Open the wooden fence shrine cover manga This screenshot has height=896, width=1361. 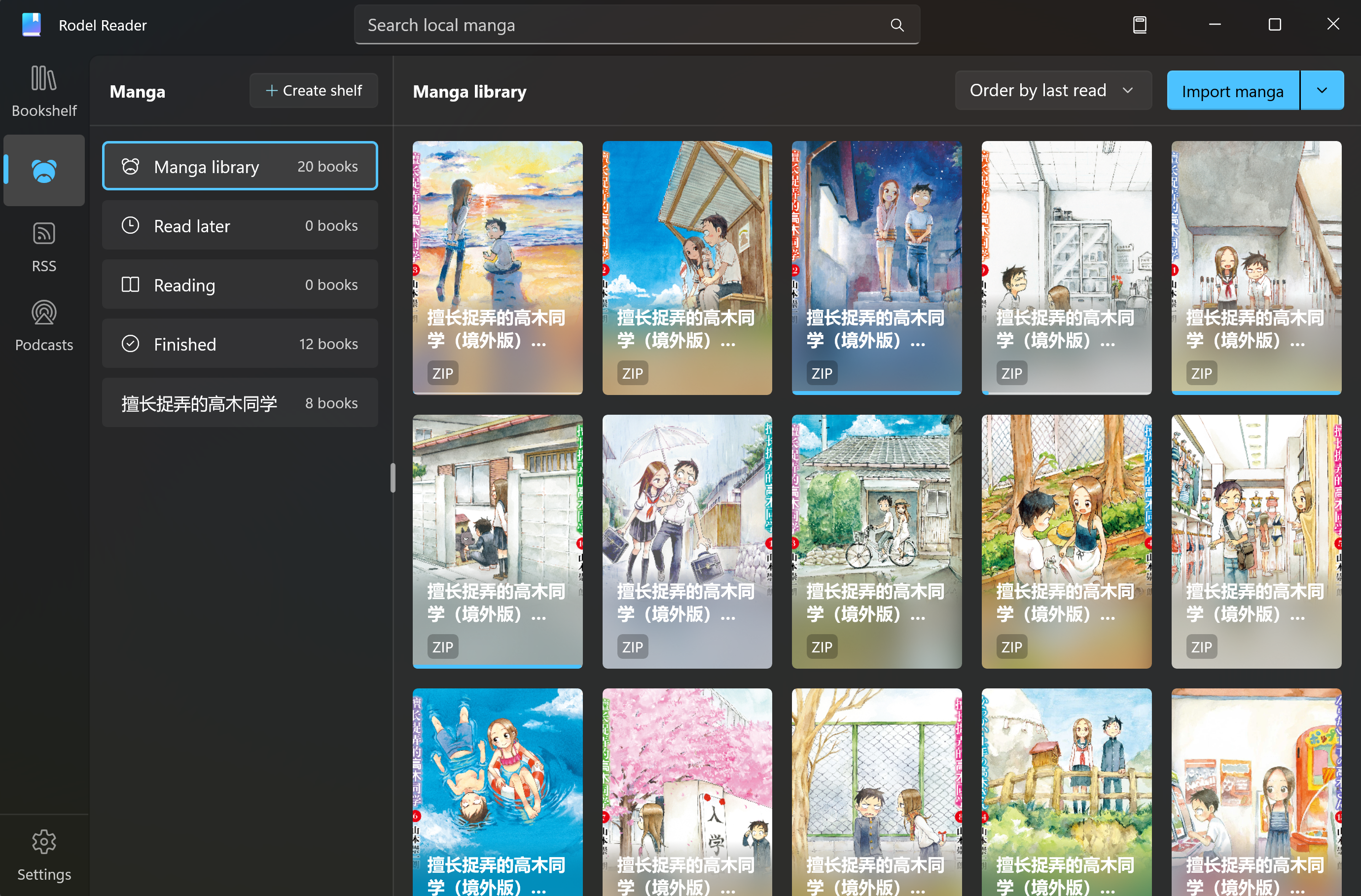1067,792
